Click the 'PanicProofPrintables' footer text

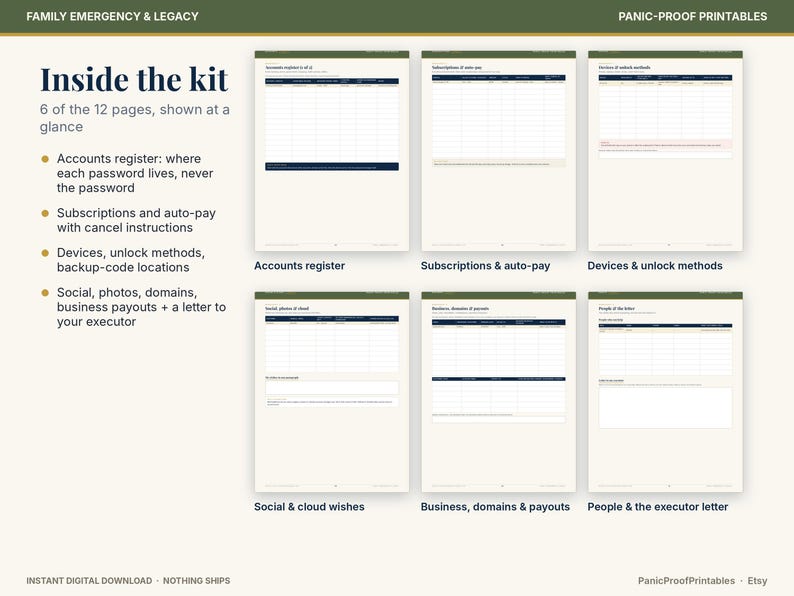(686, 581)
